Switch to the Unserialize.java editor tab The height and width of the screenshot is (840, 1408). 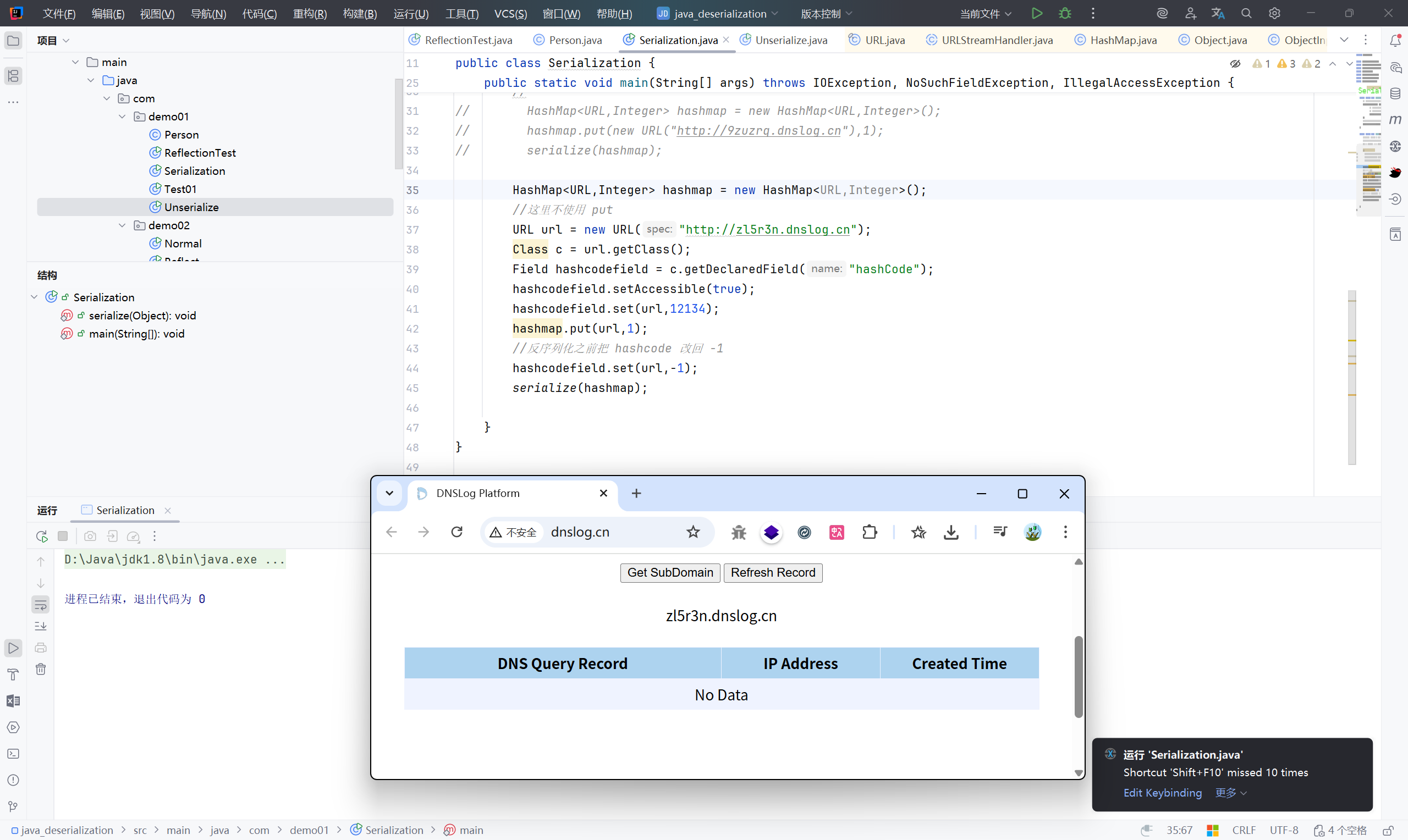point(791,40)
